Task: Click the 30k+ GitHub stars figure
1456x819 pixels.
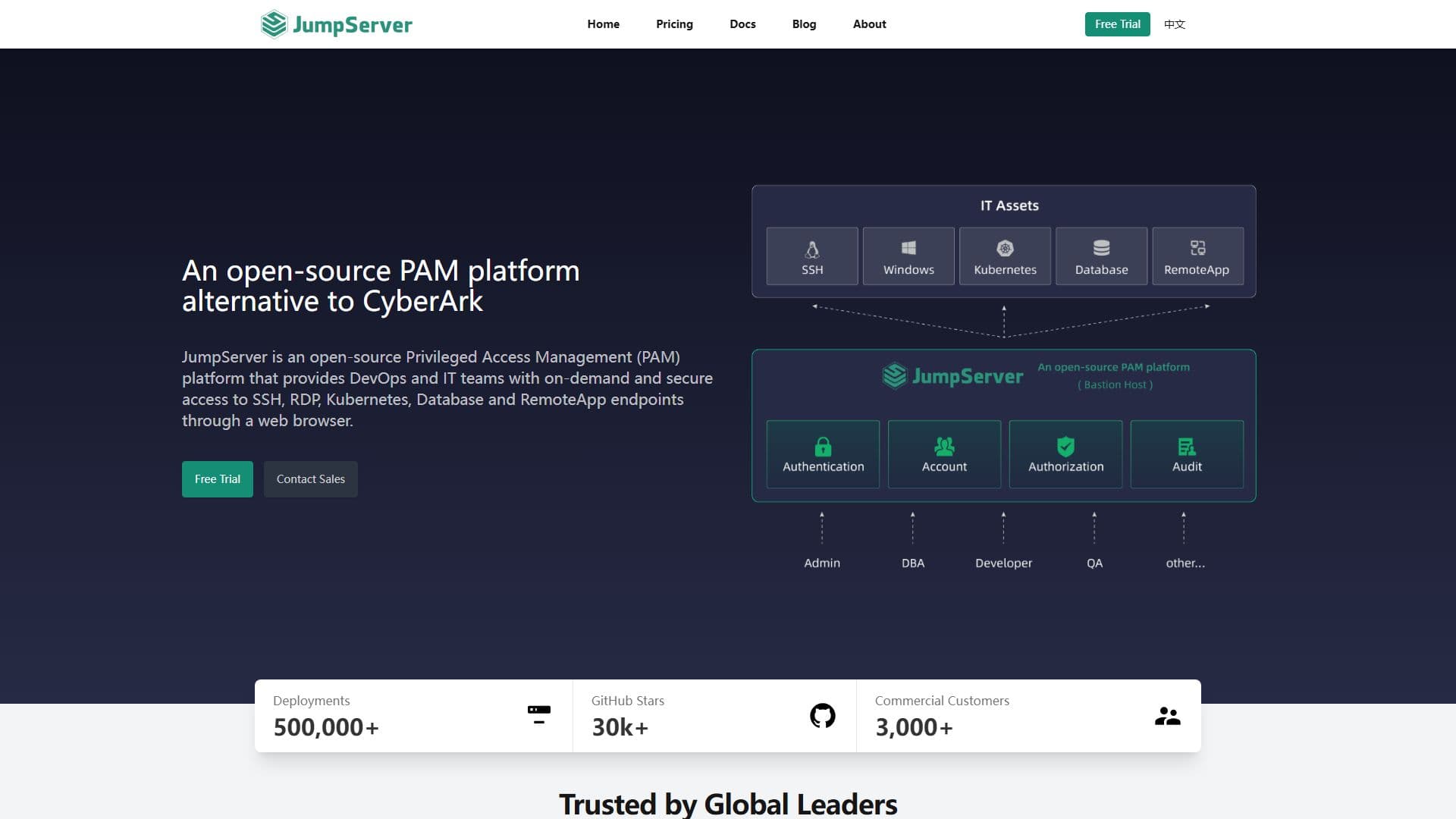Action: (620, 727)
